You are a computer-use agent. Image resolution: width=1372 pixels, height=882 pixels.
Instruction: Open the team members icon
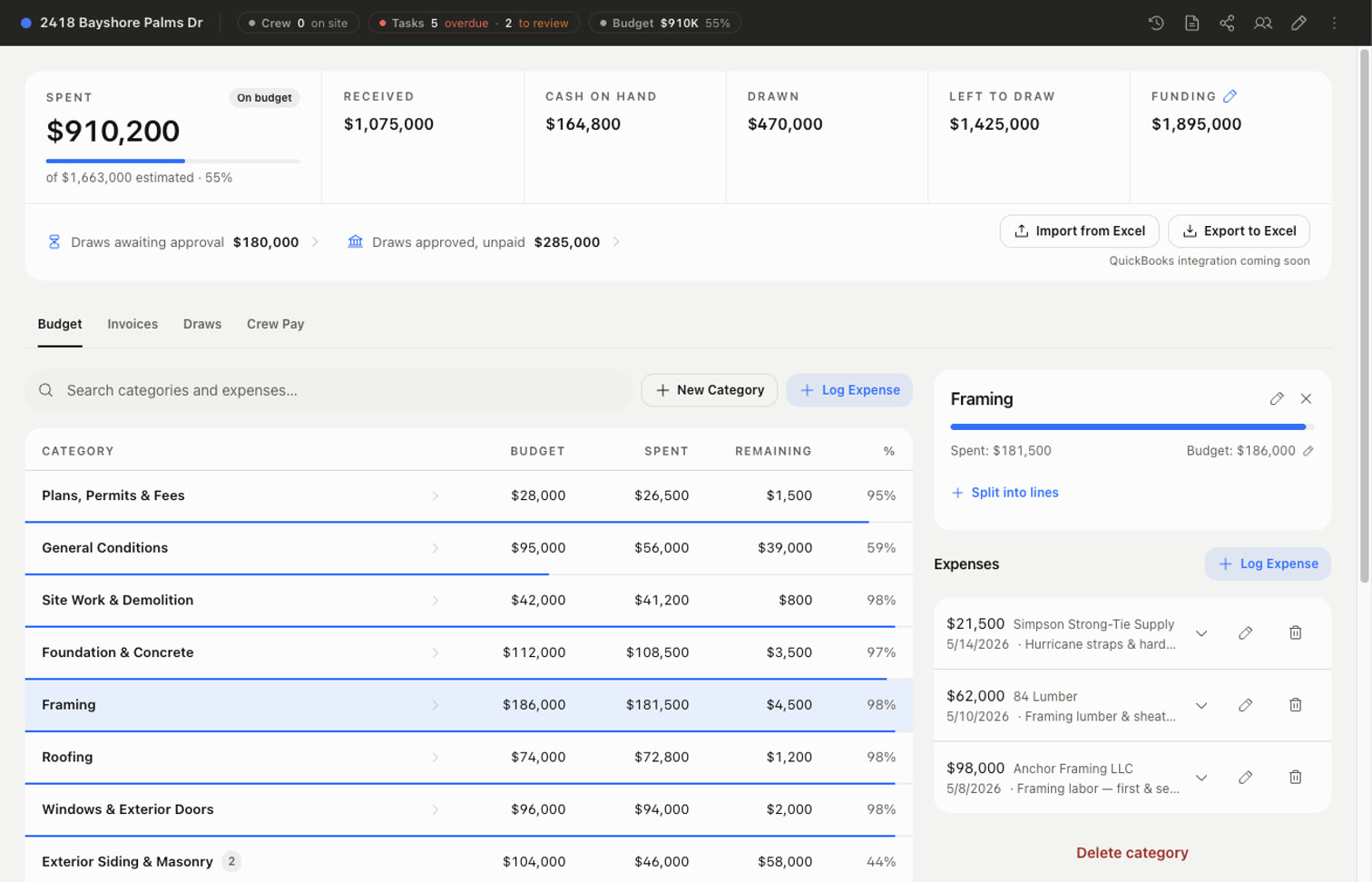(x=1262, y=23)
